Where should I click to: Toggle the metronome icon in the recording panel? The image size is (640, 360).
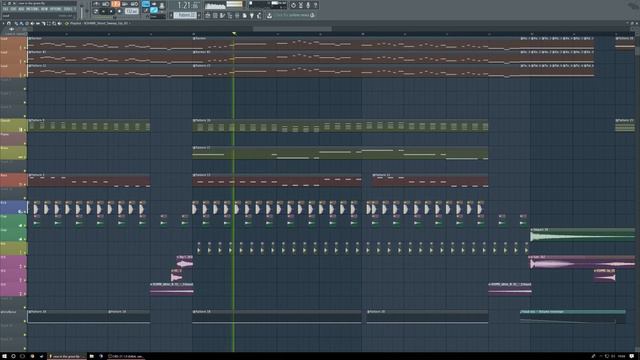click(96, 4)
